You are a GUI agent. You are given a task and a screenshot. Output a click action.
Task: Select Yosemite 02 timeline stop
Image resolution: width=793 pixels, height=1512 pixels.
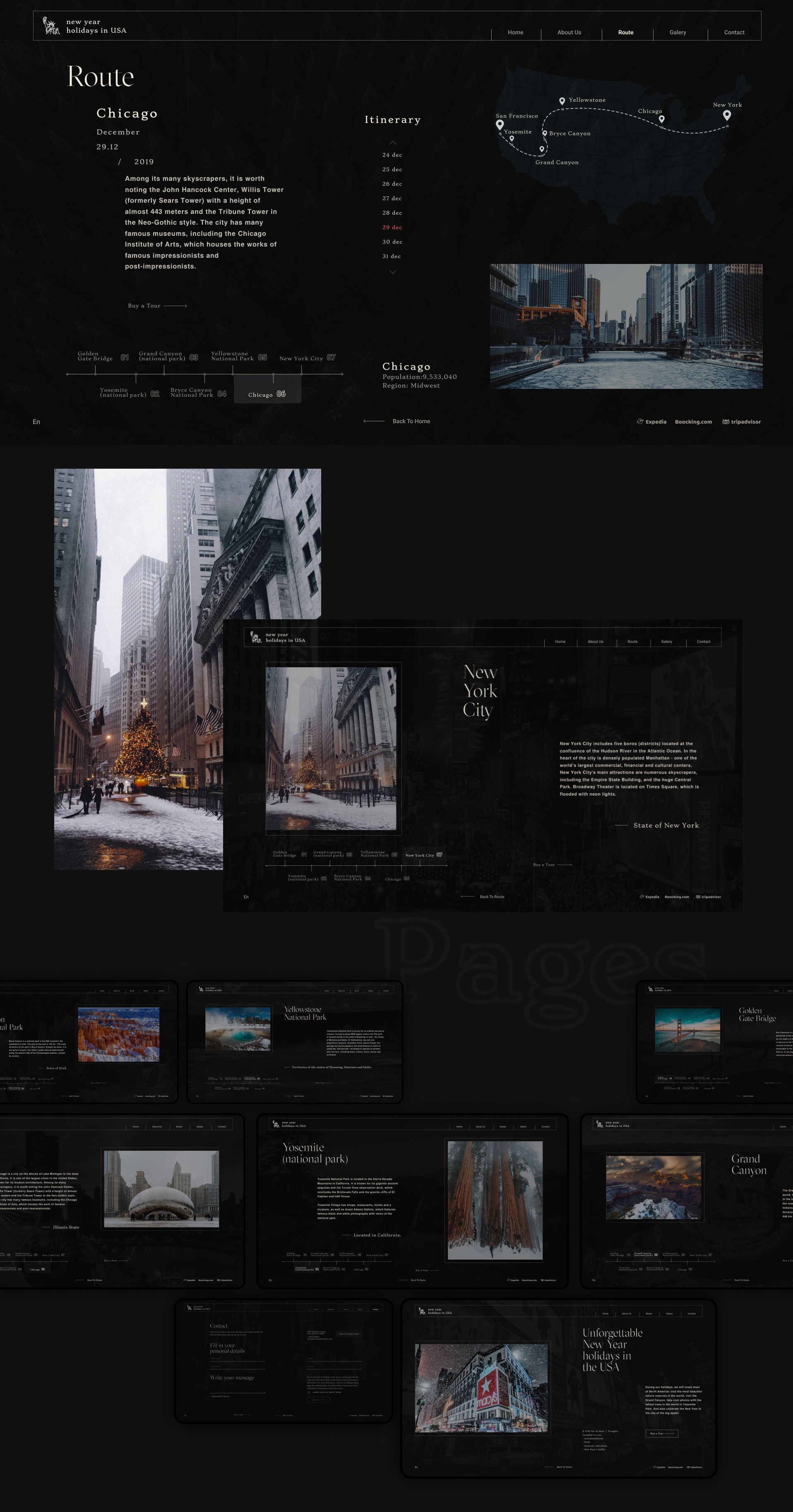[129, 393]
